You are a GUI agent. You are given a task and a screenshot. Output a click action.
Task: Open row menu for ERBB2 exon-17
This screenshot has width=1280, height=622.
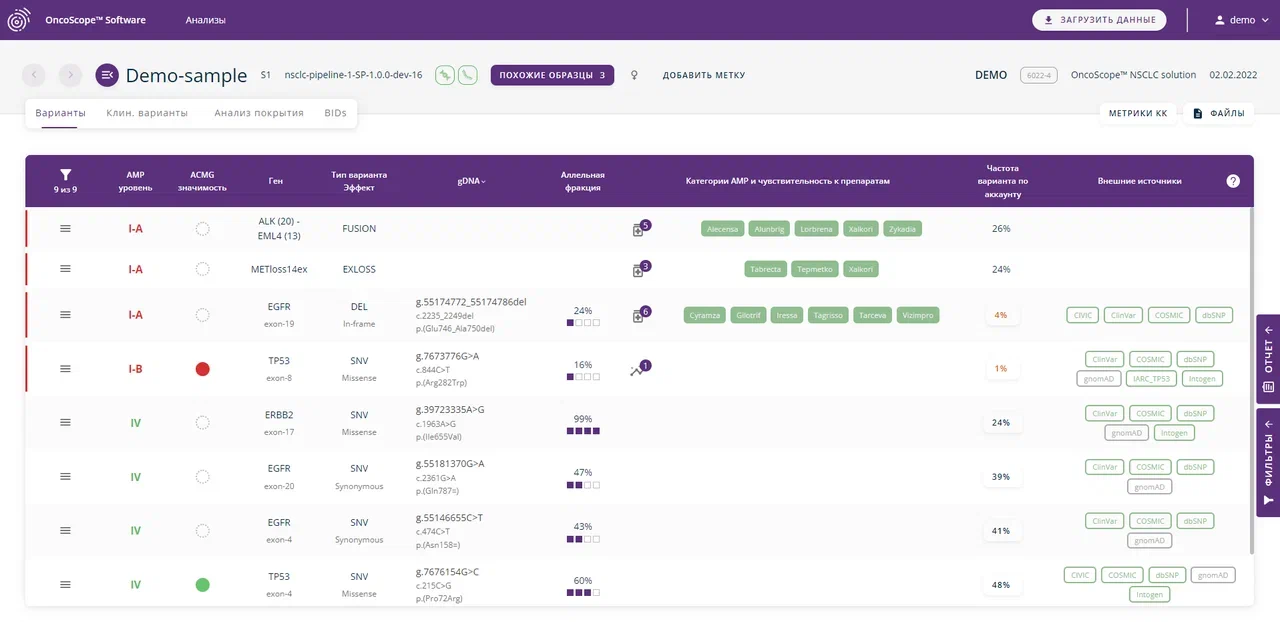pyautogui.click(x=65, y=422)
